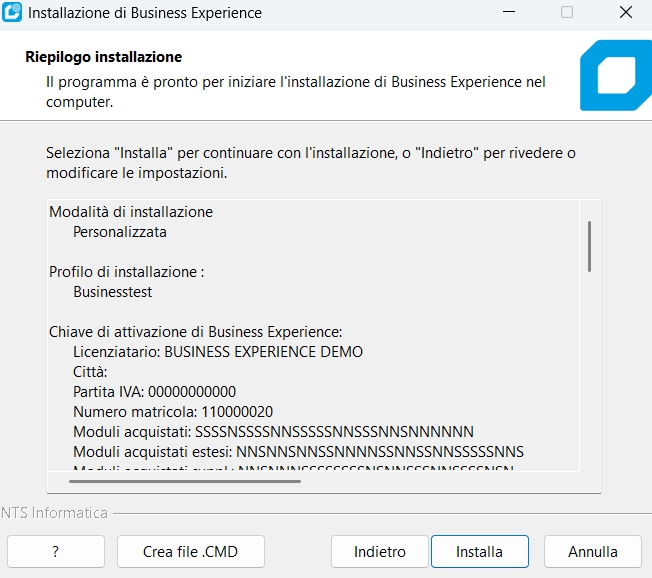Viewport: 652px width, 578px height.
Task: Cancel setup with the Annulla button
Action: [593, 551]
